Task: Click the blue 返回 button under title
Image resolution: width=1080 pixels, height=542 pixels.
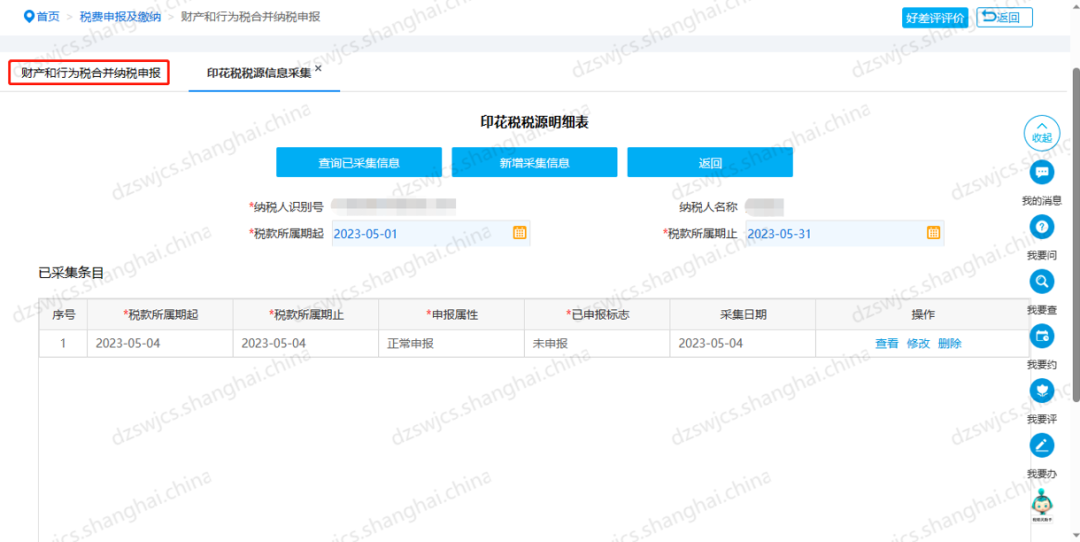Action: tap(710, 163)
